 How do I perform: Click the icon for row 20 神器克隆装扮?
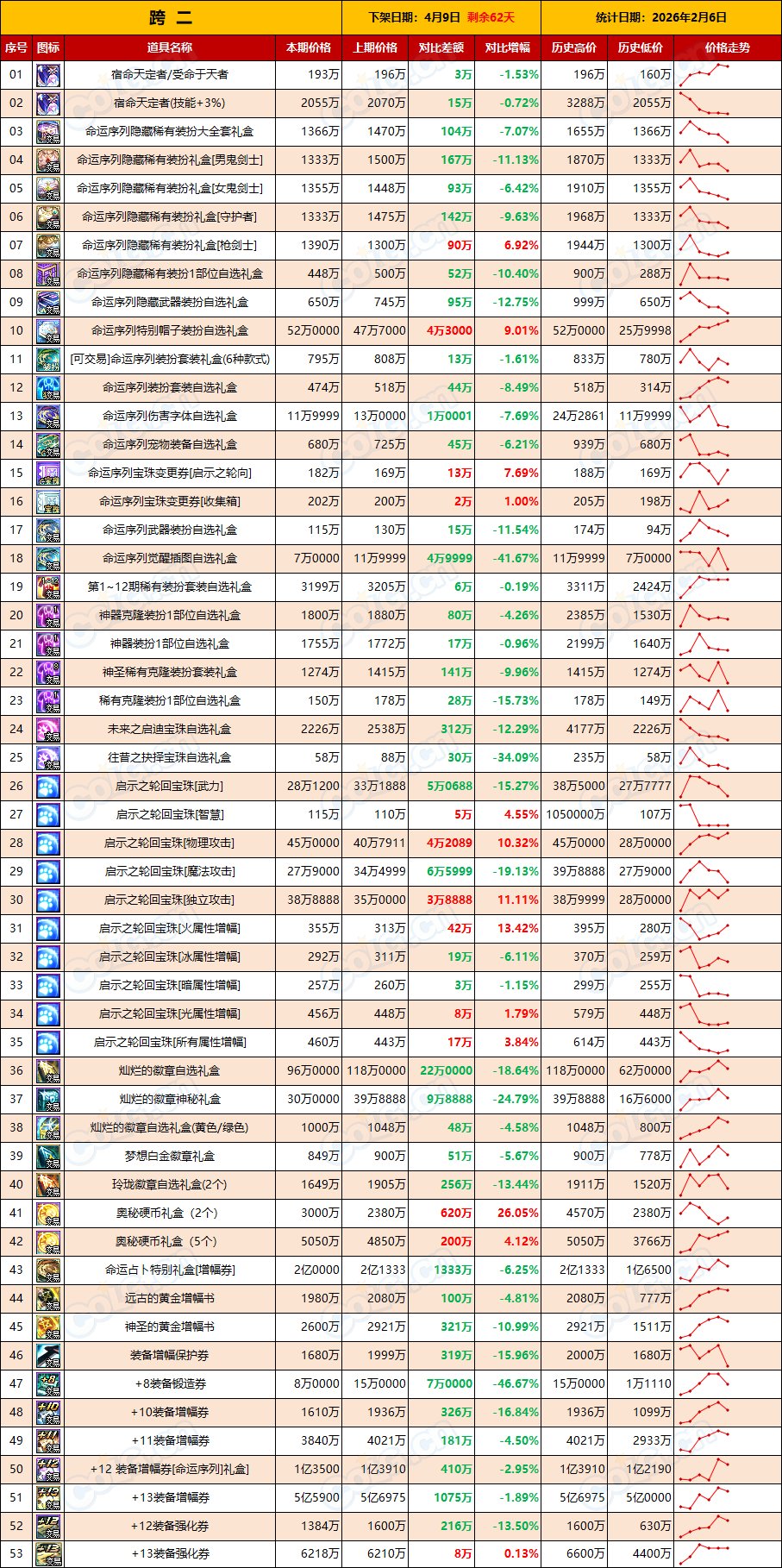click(x=48, y=616)
